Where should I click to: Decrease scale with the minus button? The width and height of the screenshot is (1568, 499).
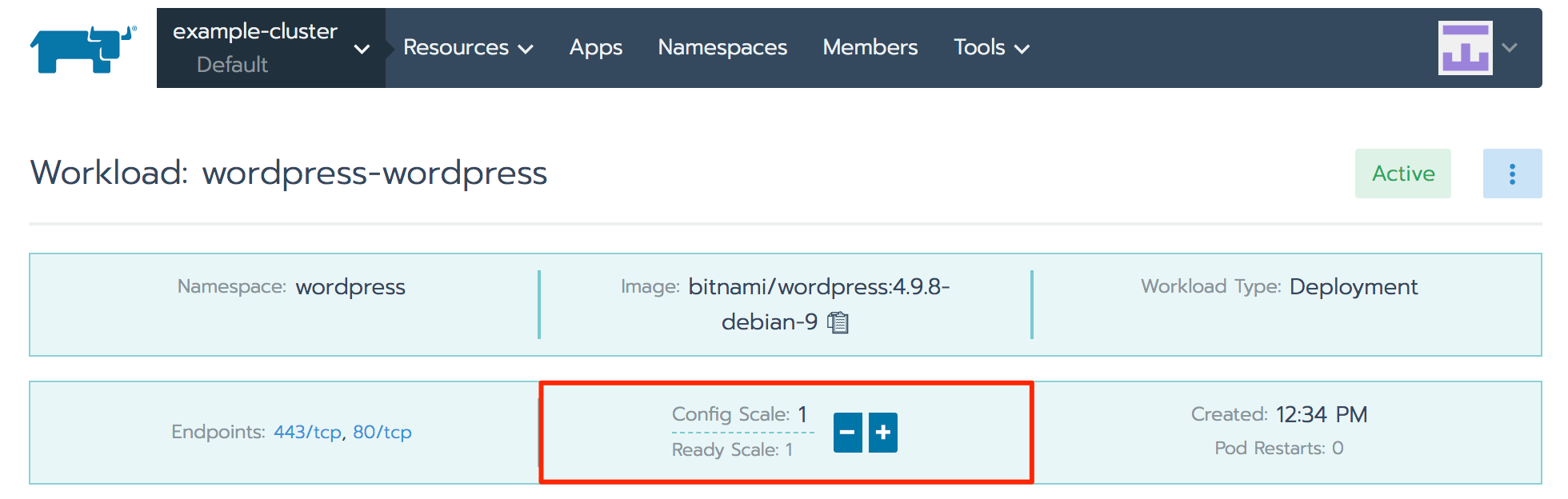[x=847, y=433]
